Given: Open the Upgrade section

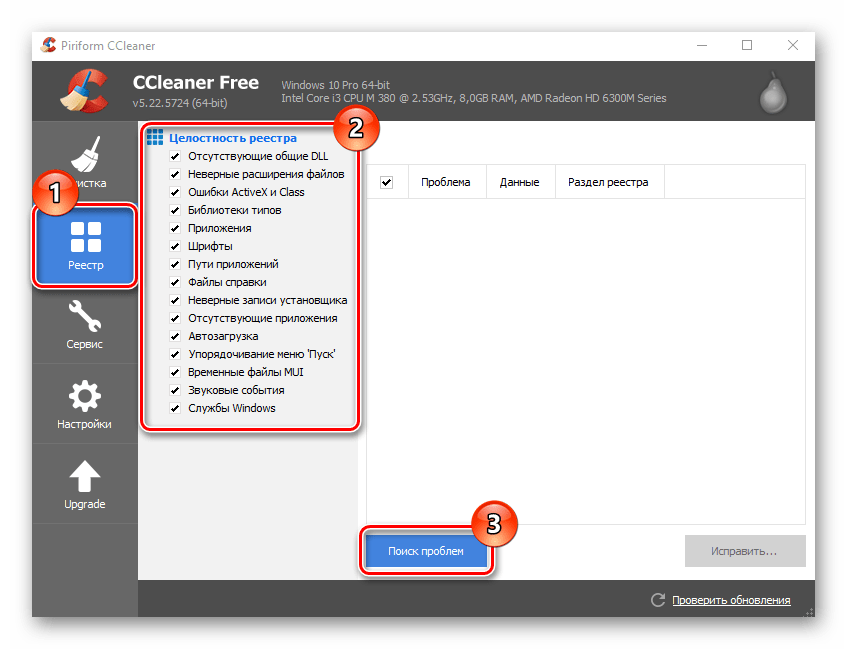Looking at the screenshot, I should click(85, 484).
